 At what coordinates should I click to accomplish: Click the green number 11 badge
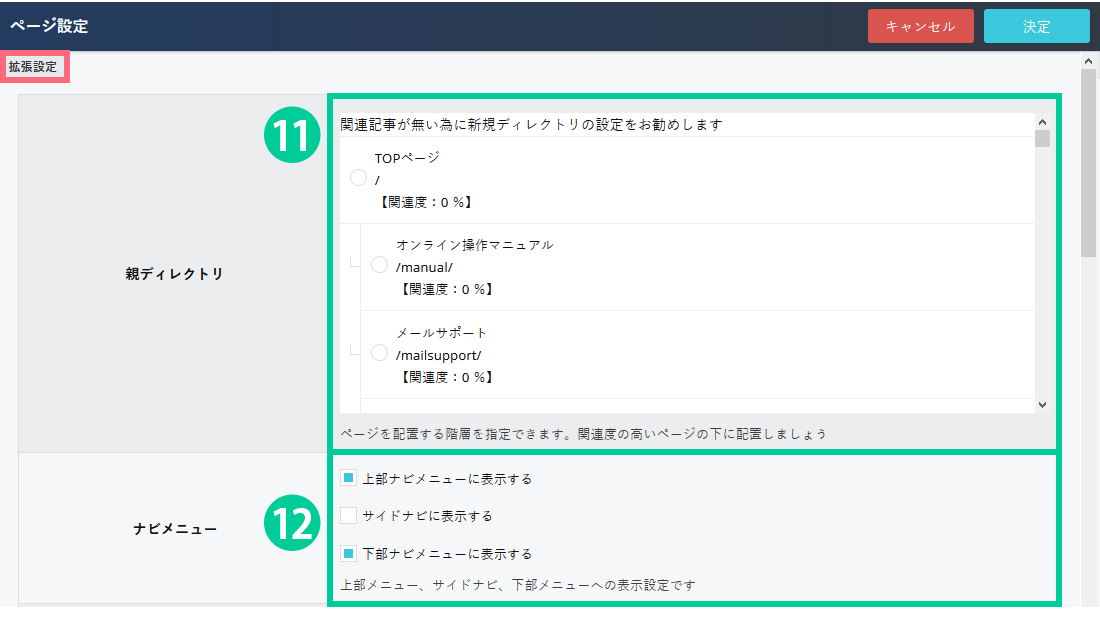[x=291, y=137]
